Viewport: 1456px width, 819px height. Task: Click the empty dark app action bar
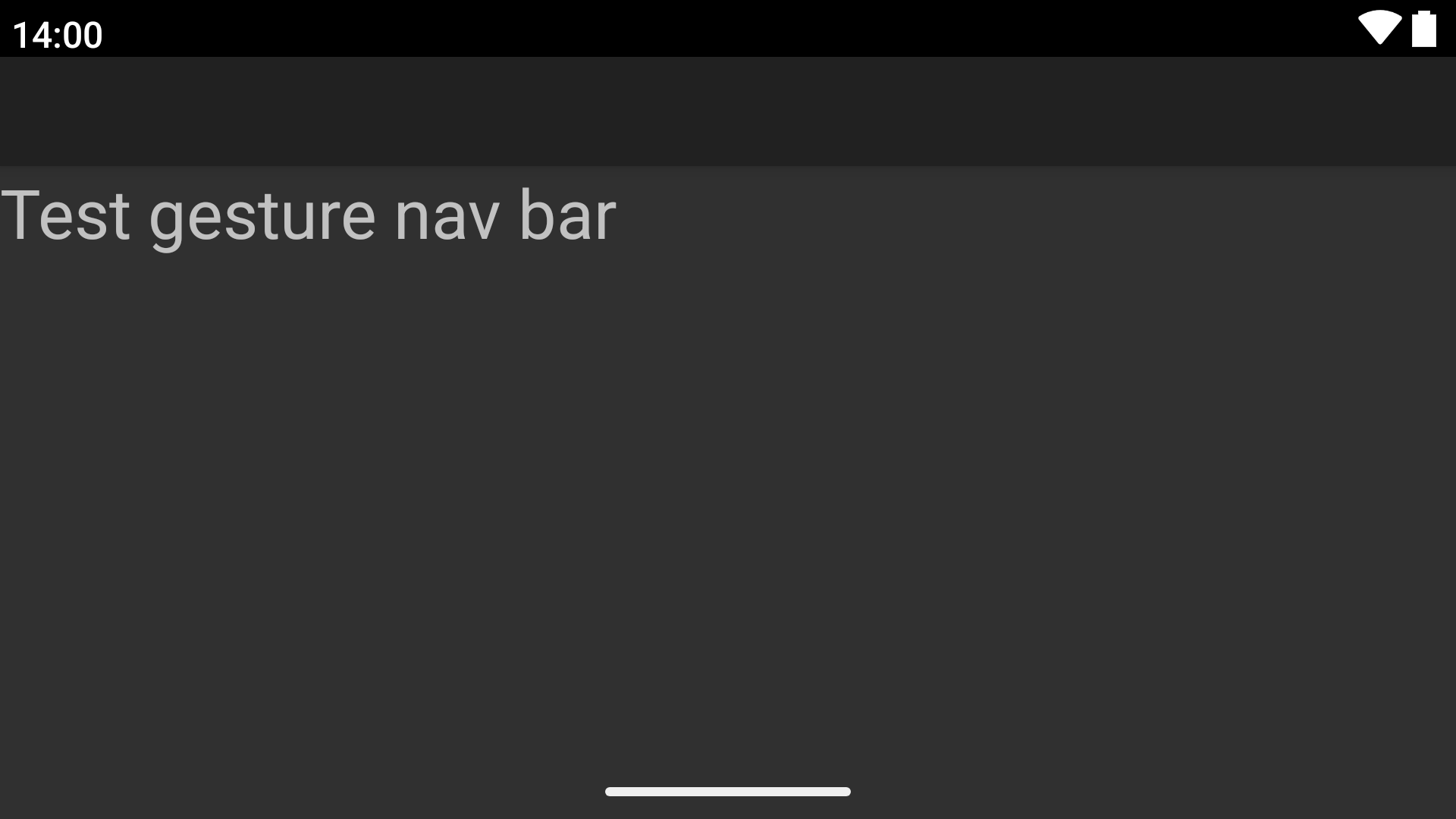(728, 111)
